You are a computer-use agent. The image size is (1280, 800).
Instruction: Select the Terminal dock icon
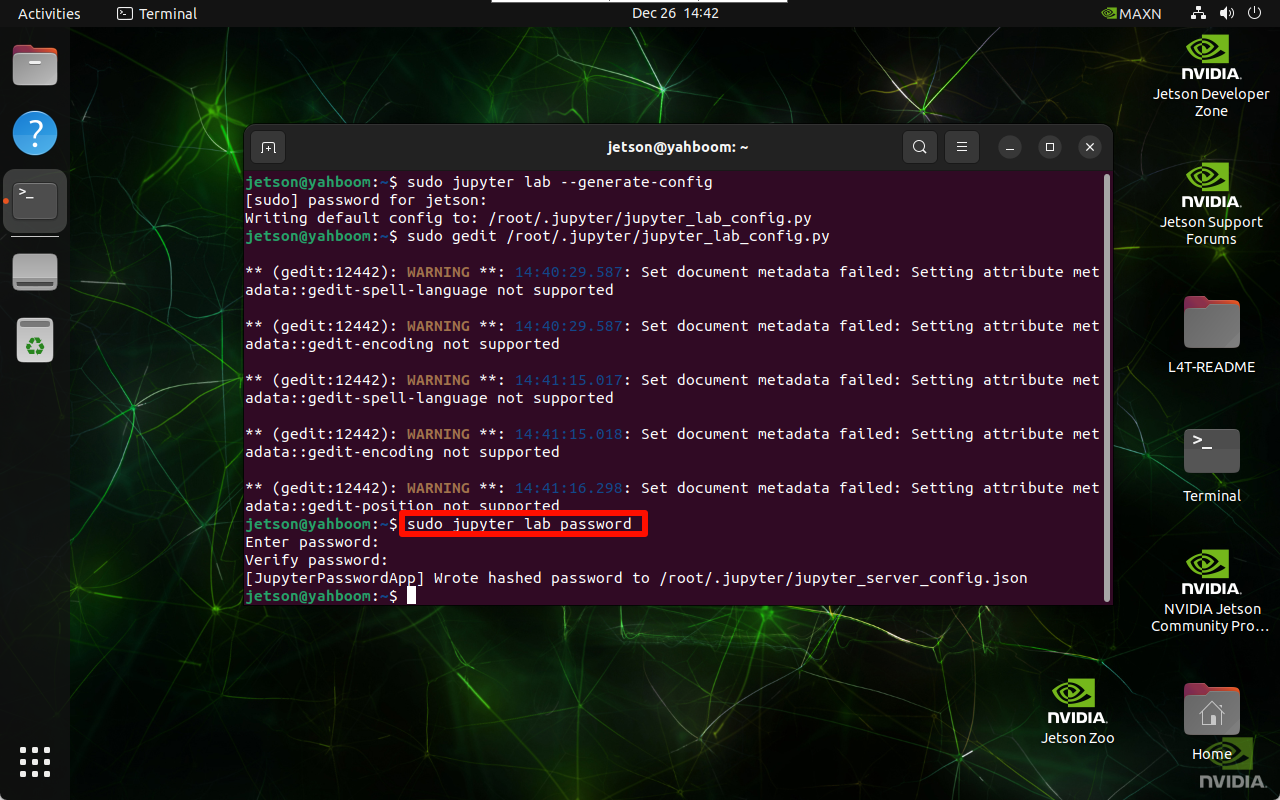[x=35, y=201]
